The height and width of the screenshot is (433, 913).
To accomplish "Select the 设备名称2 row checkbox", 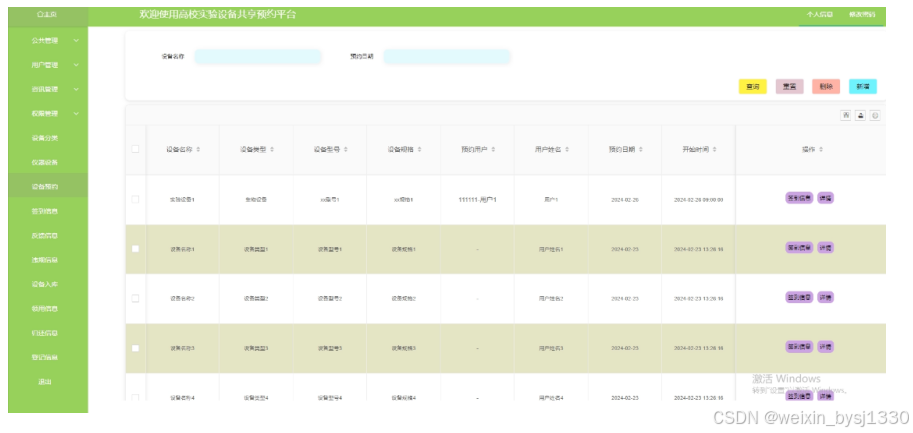I will pyautogui.click(x=136, y=298).
